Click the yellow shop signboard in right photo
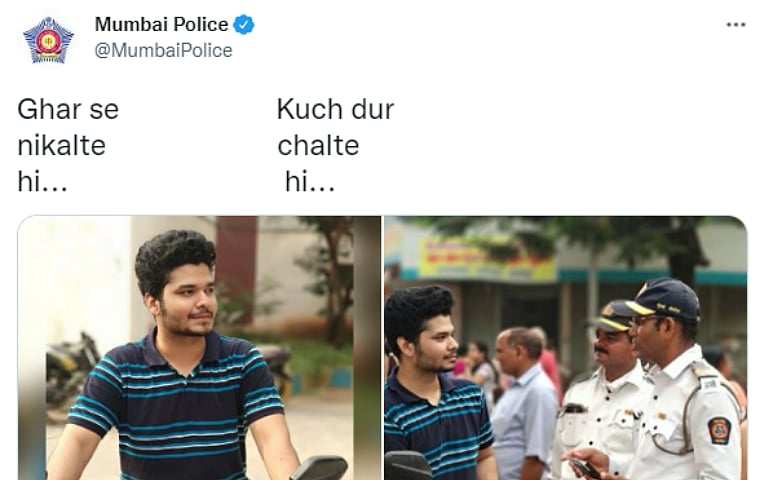Image resolution: width=760 pixels, height=480 pixels. tap(487, 259)
